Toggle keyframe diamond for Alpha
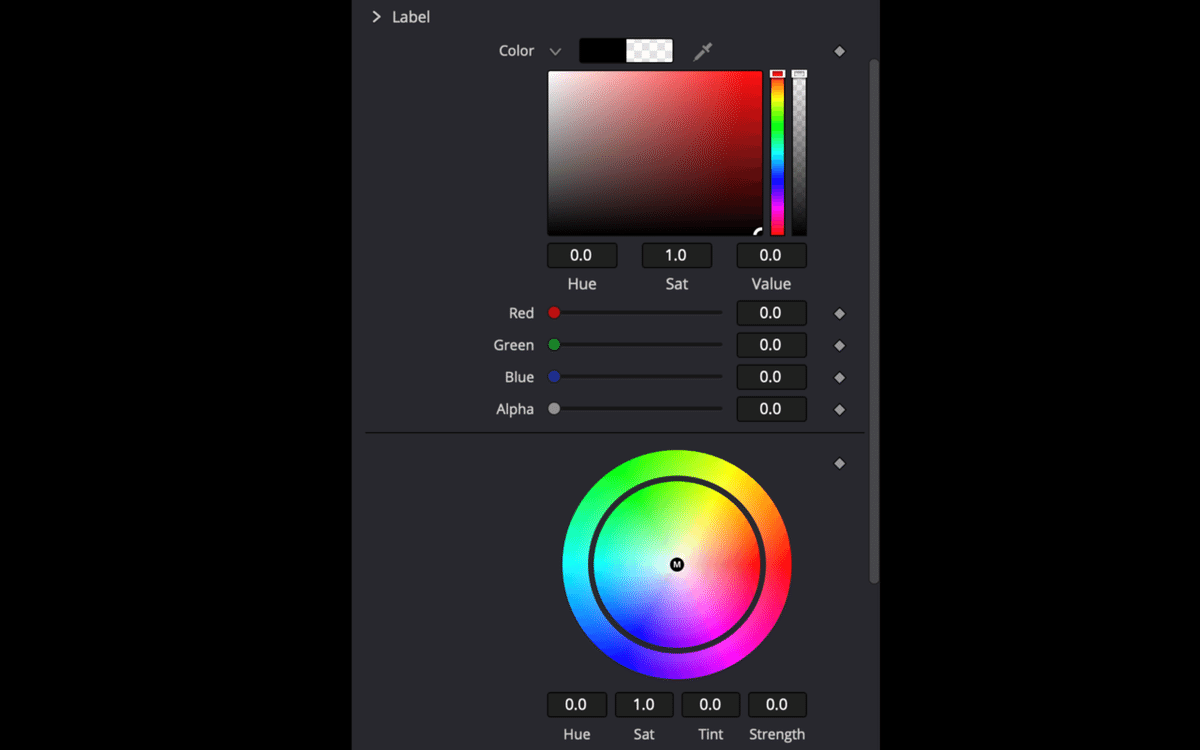 click(839, 409)
